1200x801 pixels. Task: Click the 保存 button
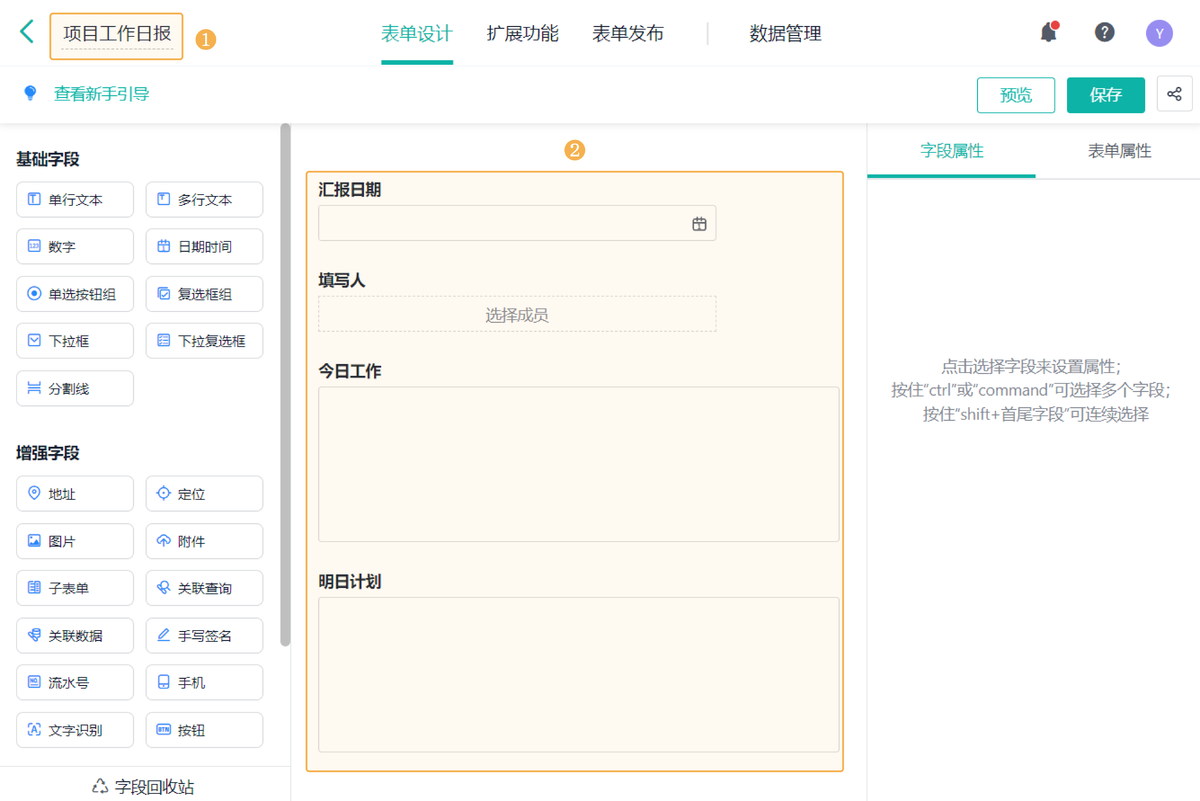(x=1105, y=95)
